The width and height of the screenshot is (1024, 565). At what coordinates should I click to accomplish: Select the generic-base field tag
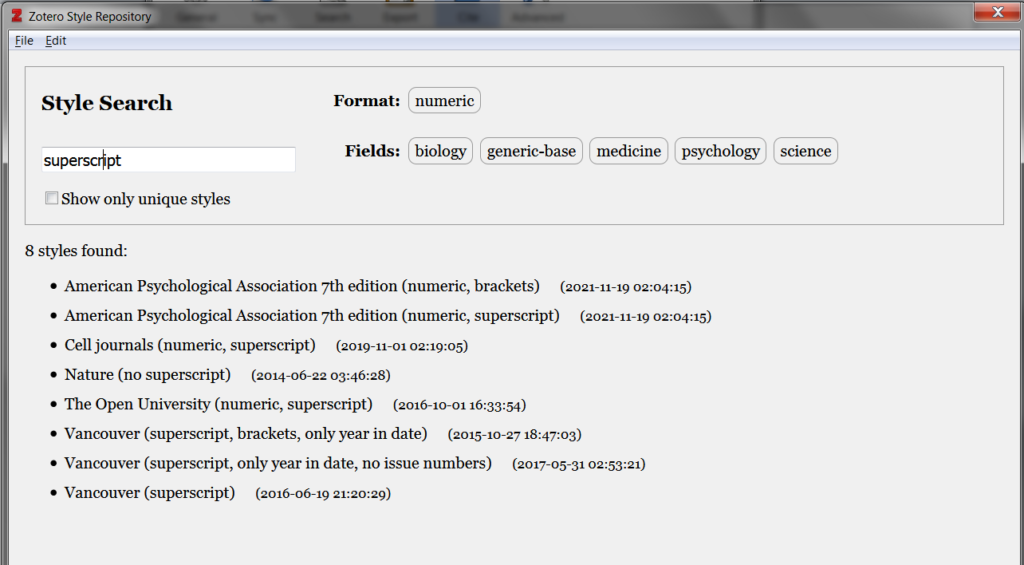coord(531,151)
